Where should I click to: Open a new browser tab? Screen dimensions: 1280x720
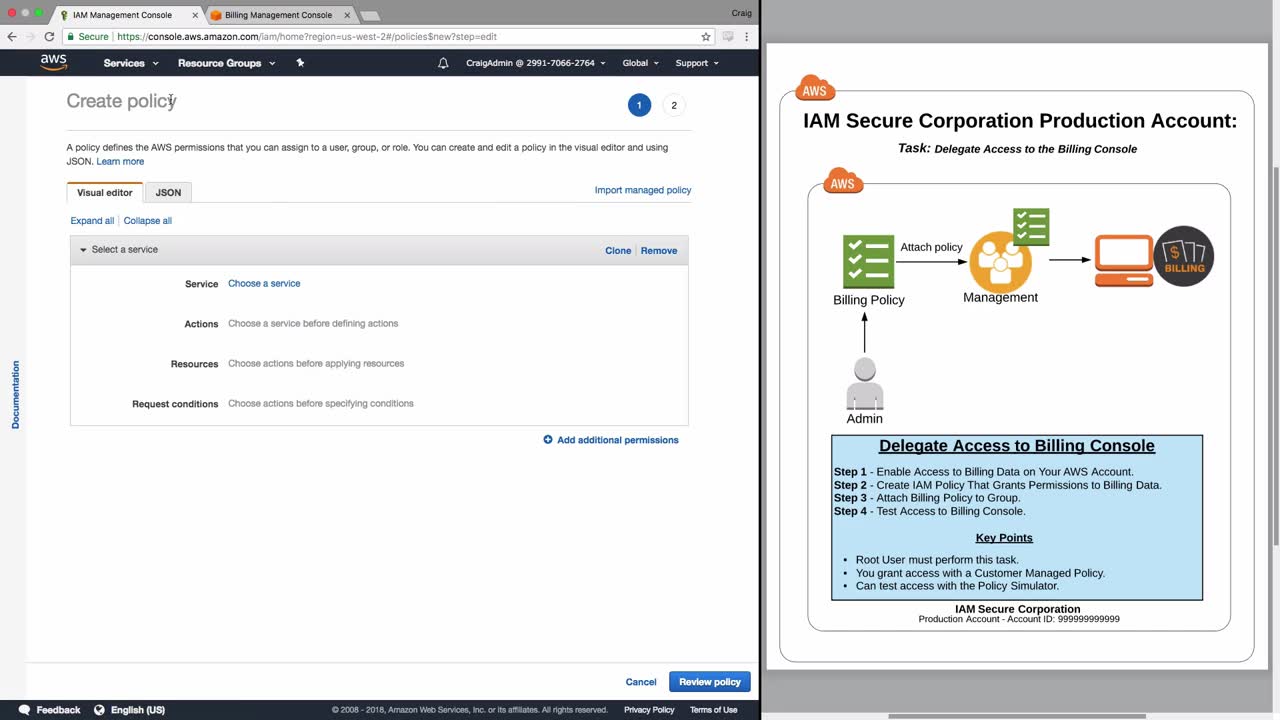pyautogui.click(x=369, y=16)
